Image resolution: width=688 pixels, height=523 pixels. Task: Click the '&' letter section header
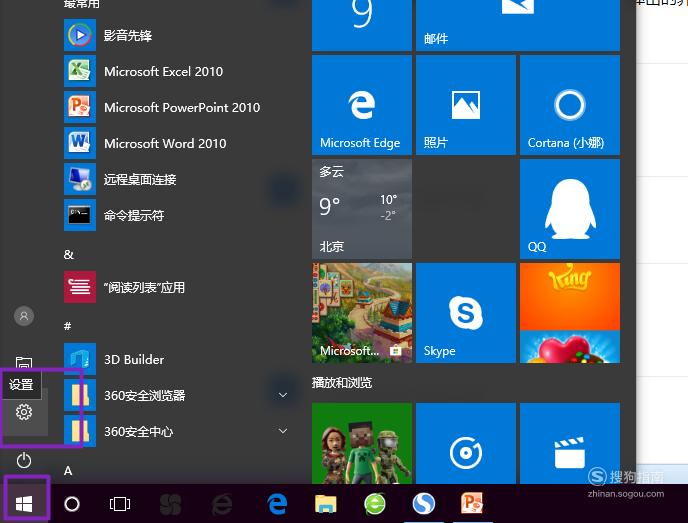tap(68, 254)
